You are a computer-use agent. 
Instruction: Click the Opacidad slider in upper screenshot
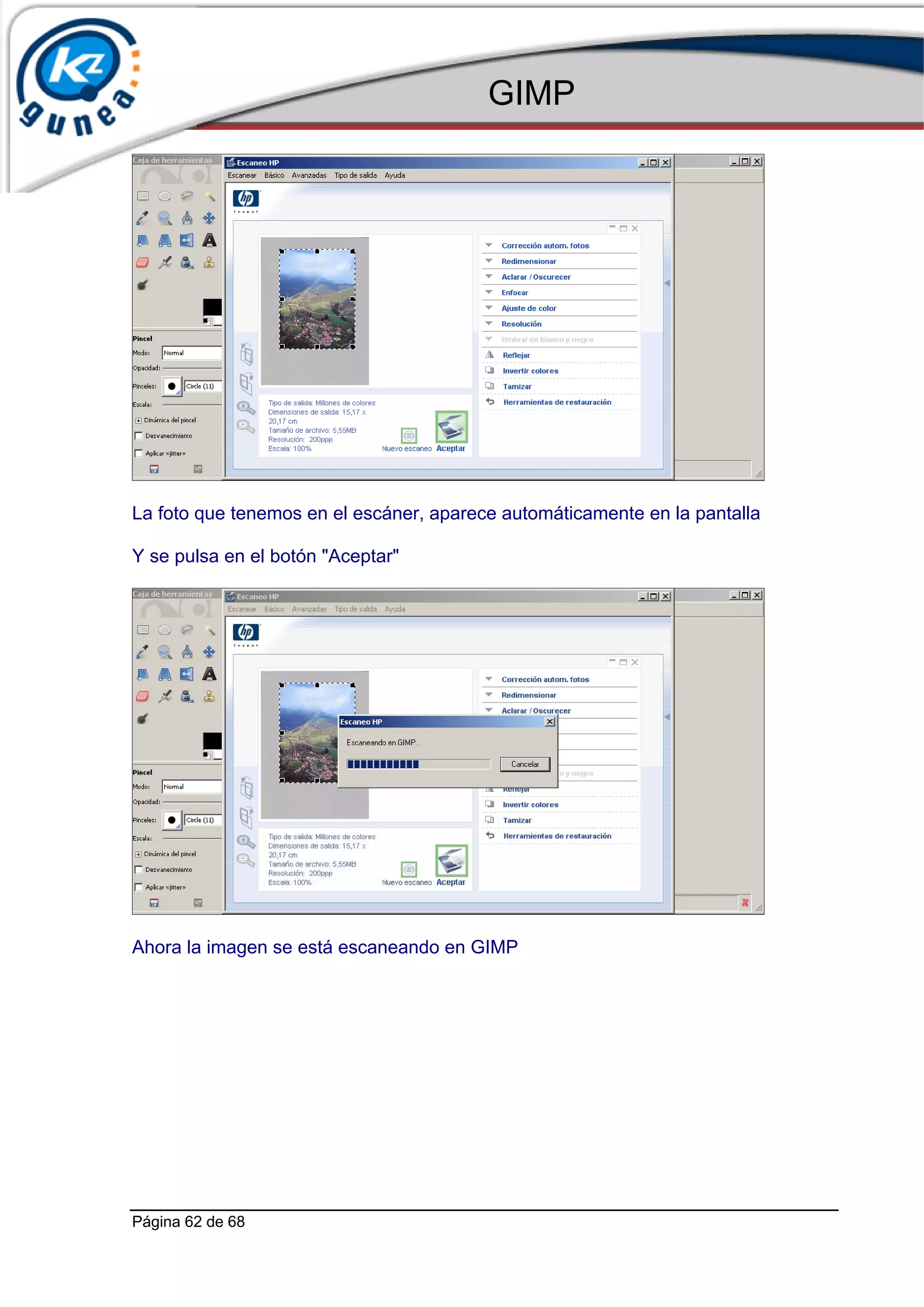(x=192, y=368)
